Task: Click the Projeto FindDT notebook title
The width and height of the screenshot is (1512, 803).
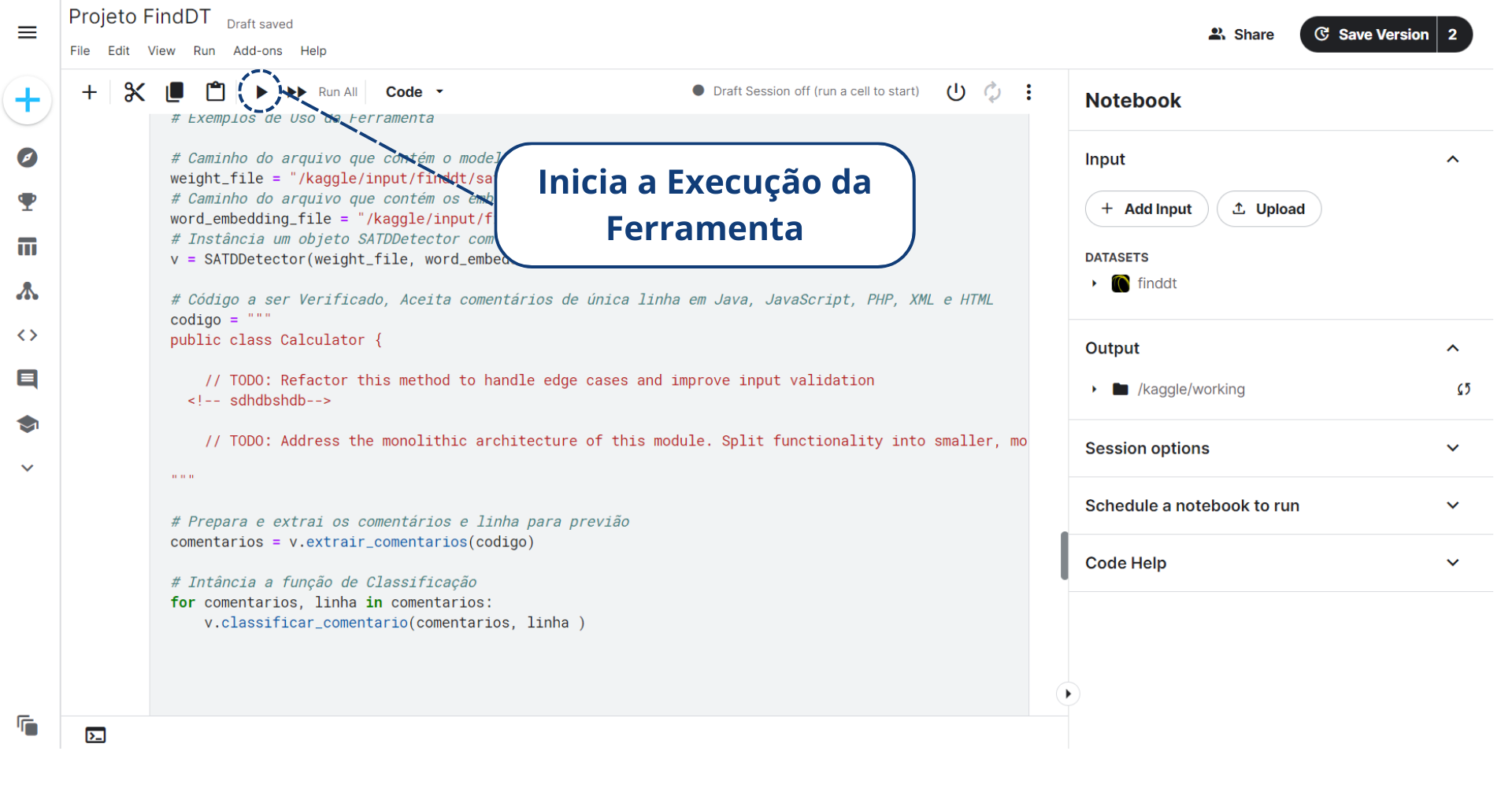Action: tap(139, 17)
